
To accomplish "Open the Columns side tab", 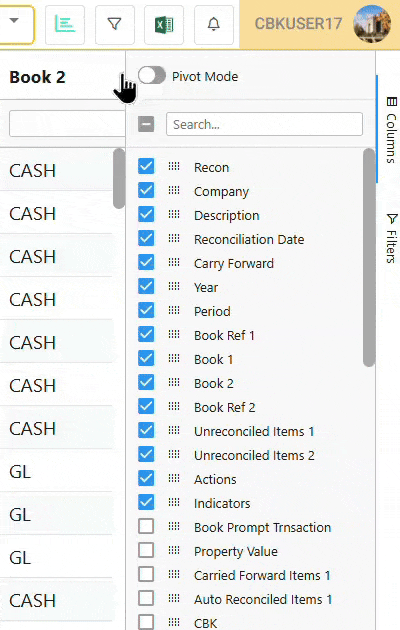I will [x=391, y=129].
